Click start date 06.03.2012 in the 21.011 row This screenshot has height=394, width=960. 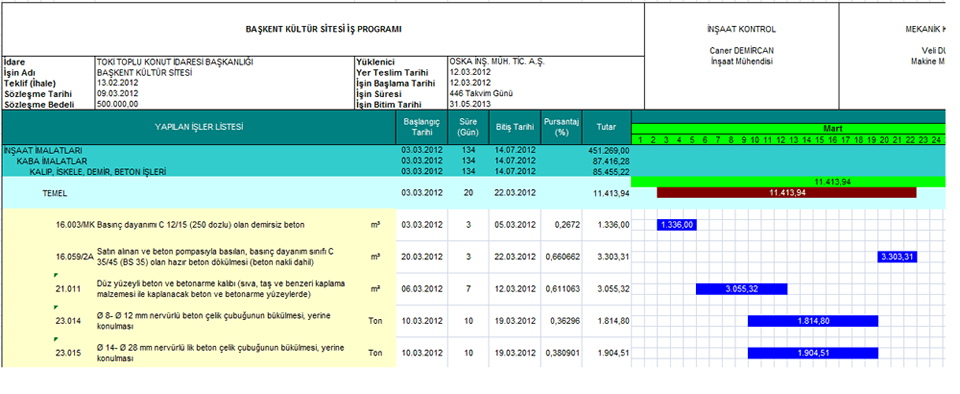click(422, 289)
